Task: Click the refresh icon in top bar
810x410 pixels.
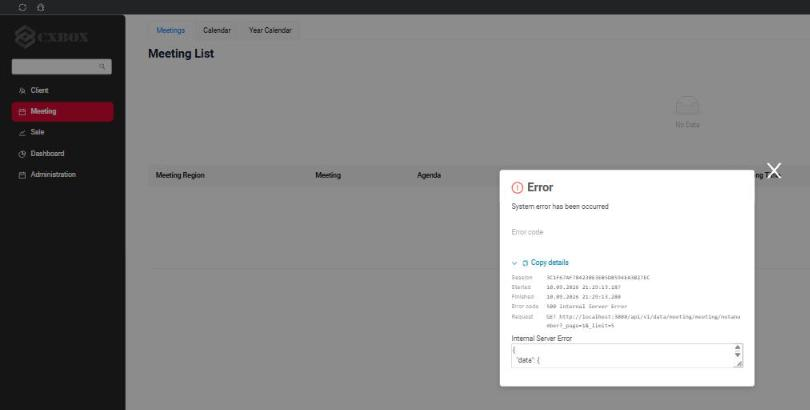Action: [x=22, y=7]
